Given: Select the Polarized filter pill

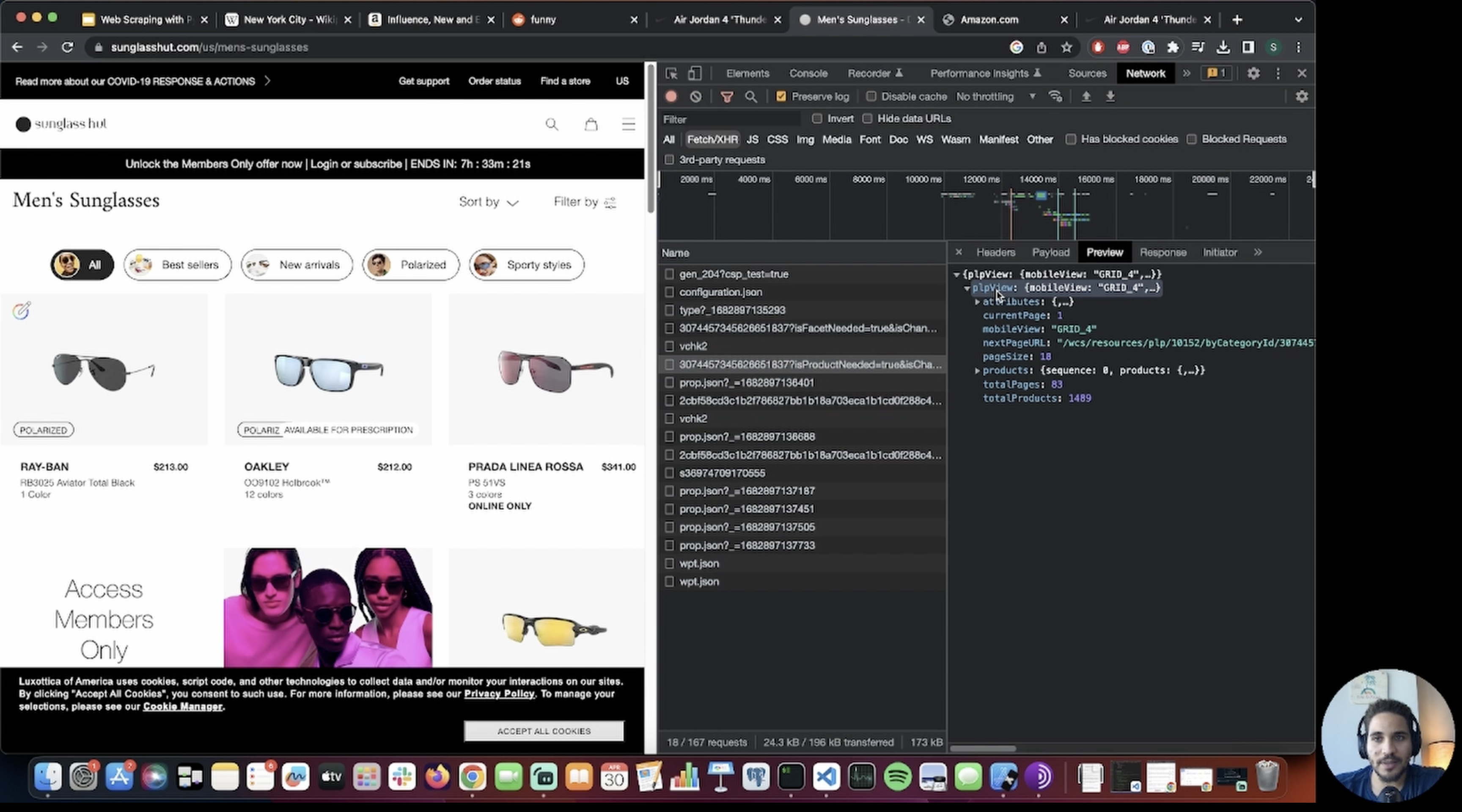Looking at the screenshot, I should click(x=410, y=265).
